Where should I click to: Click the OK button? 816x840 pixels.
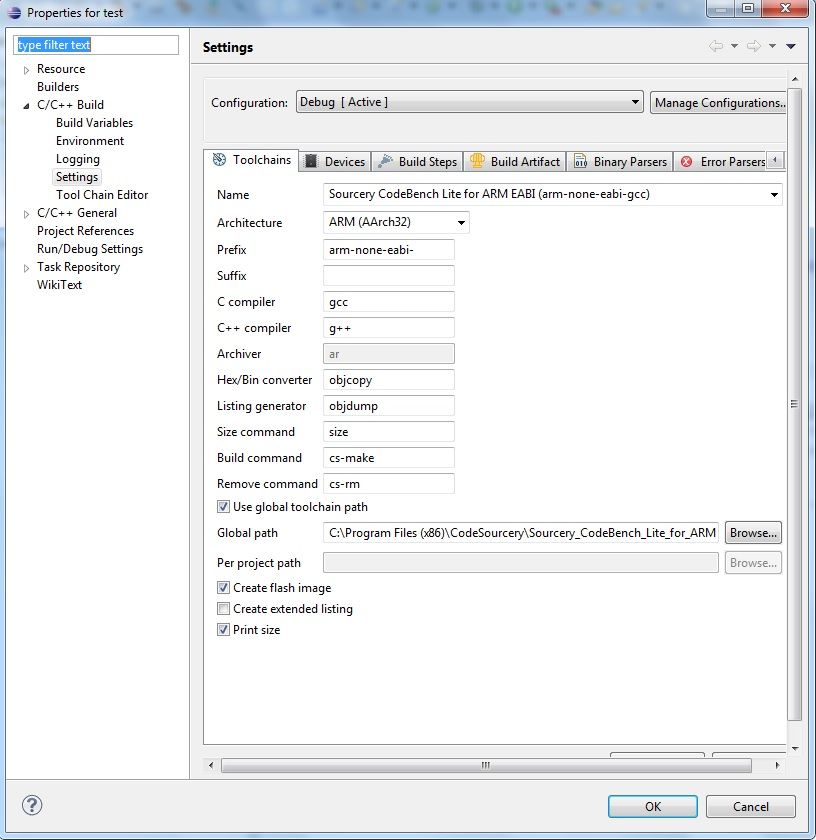click(x=653, y=806)
